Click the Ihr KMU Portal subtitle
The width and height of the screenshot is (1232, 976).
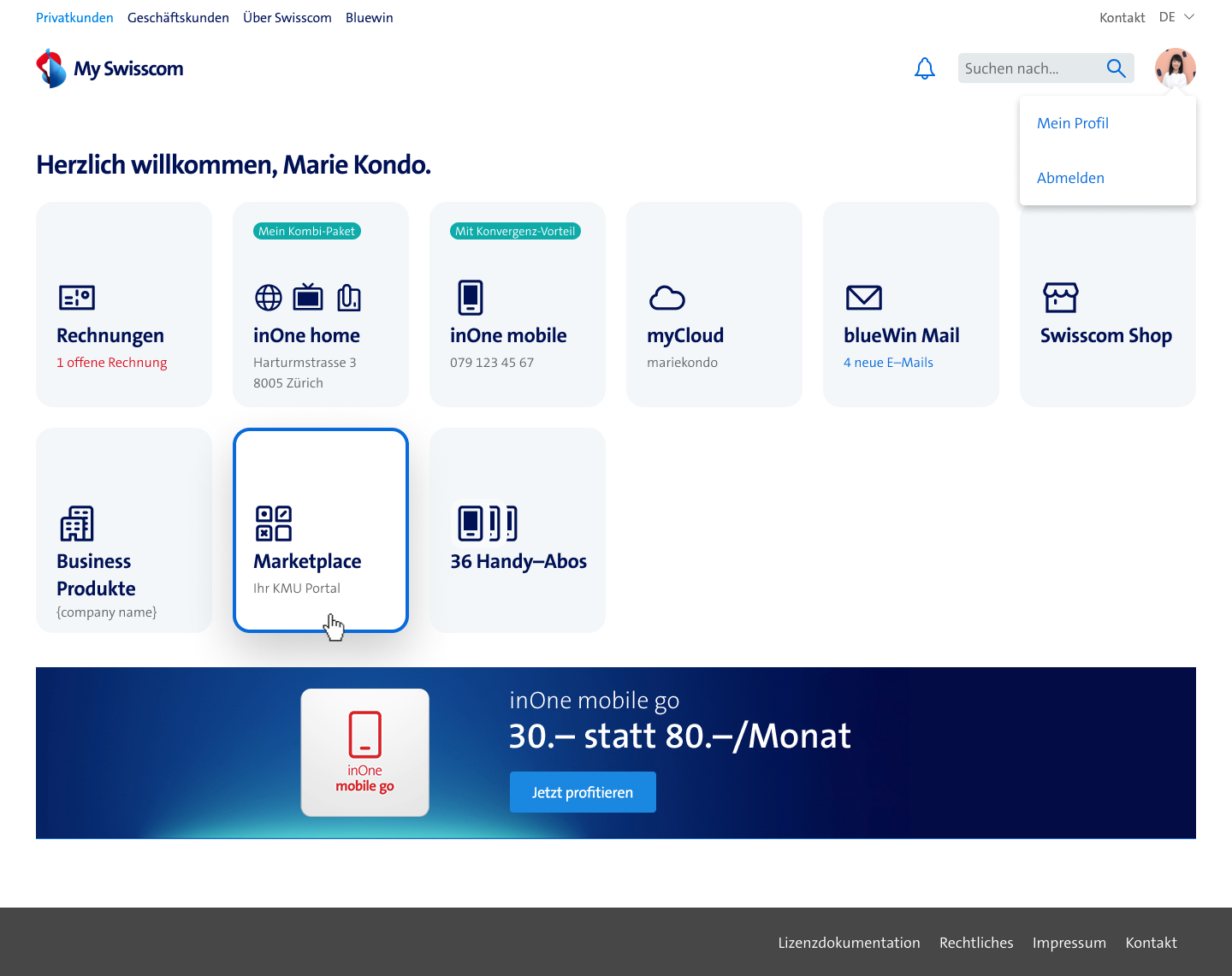(x=297, y=589)
